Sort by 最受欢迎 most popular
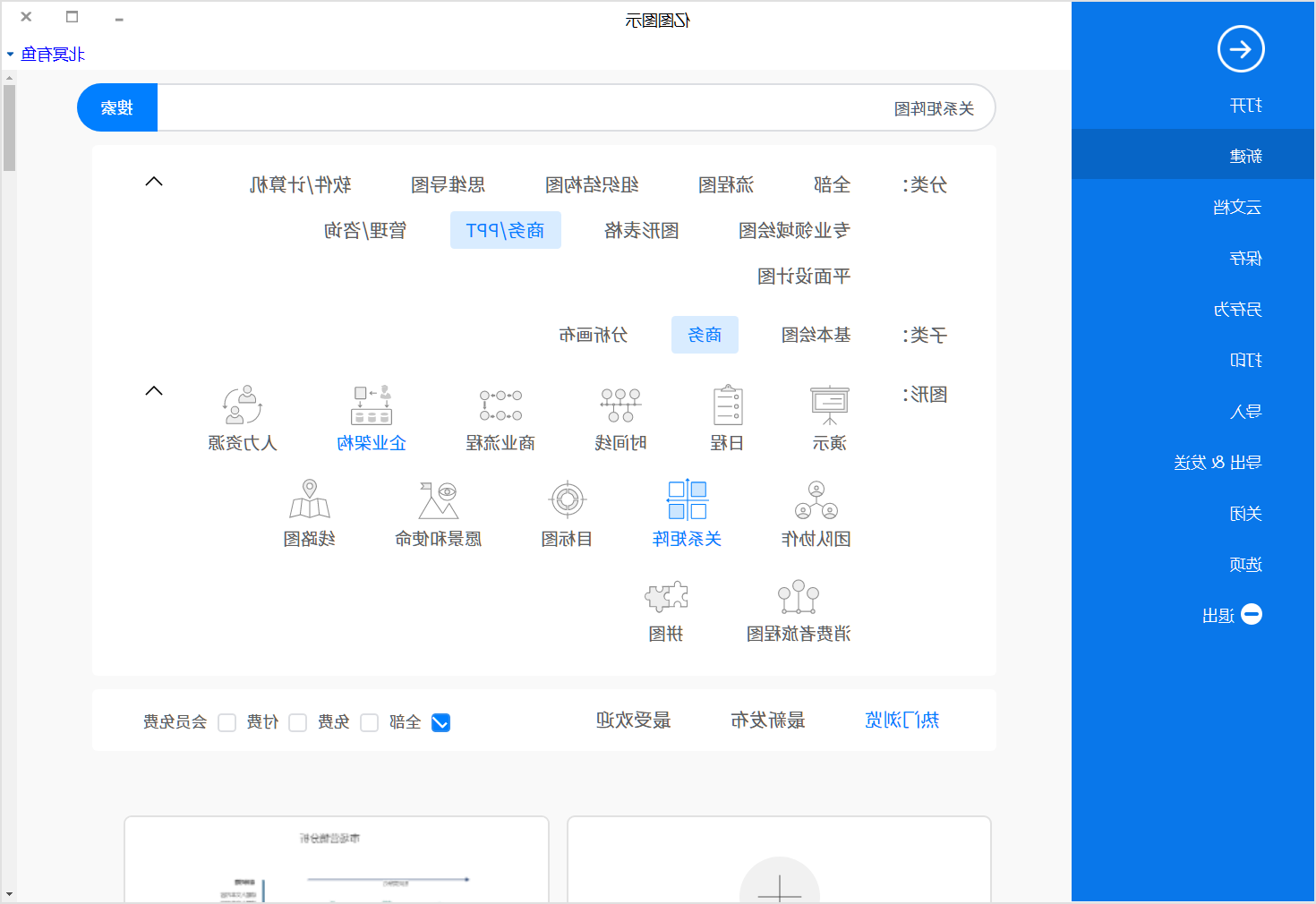The width and height of the screenshot is (1316, 904). (634, 720)
